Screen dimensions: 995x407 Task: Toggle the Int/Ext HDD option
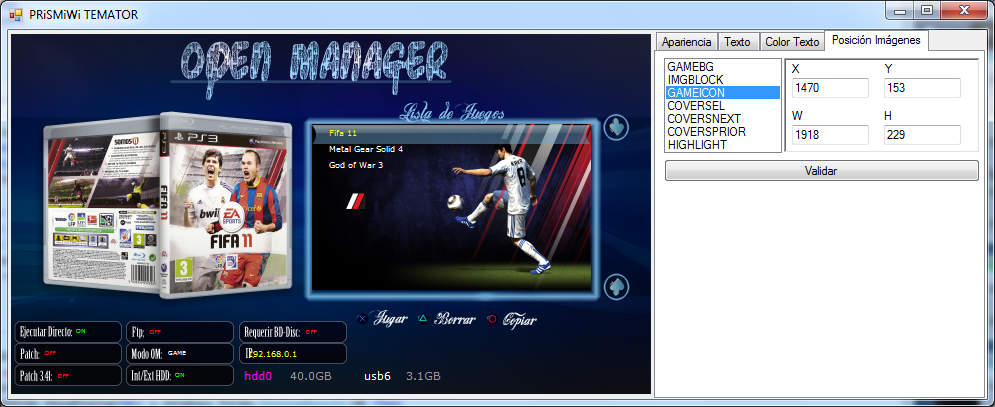pyautogui.click(x=180, y=375)
